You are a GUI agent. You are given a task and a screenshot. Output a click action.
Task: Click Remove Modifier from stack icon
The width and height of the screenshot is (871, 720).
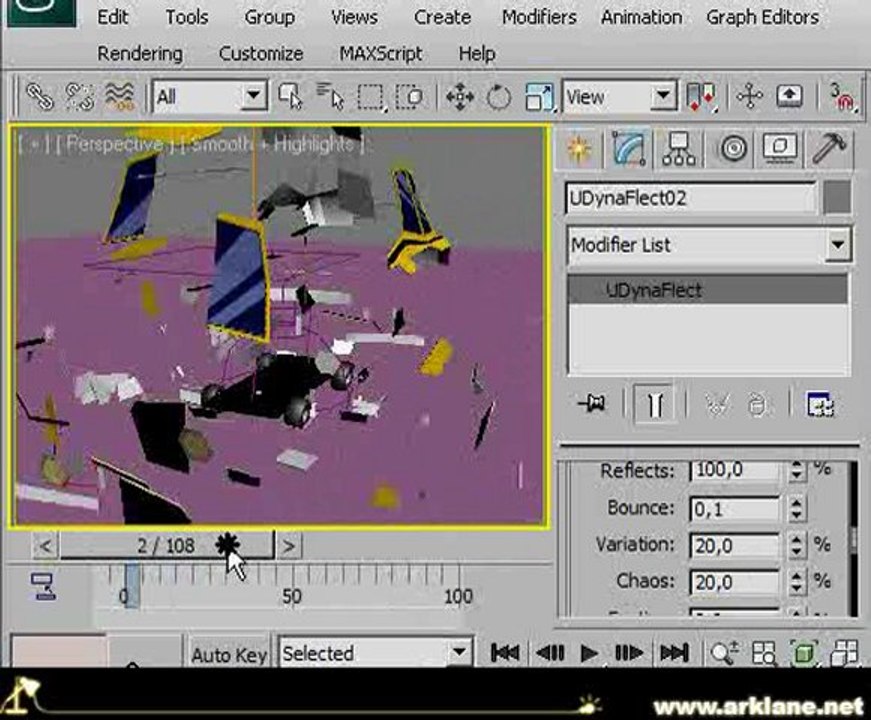click(758, 404)
